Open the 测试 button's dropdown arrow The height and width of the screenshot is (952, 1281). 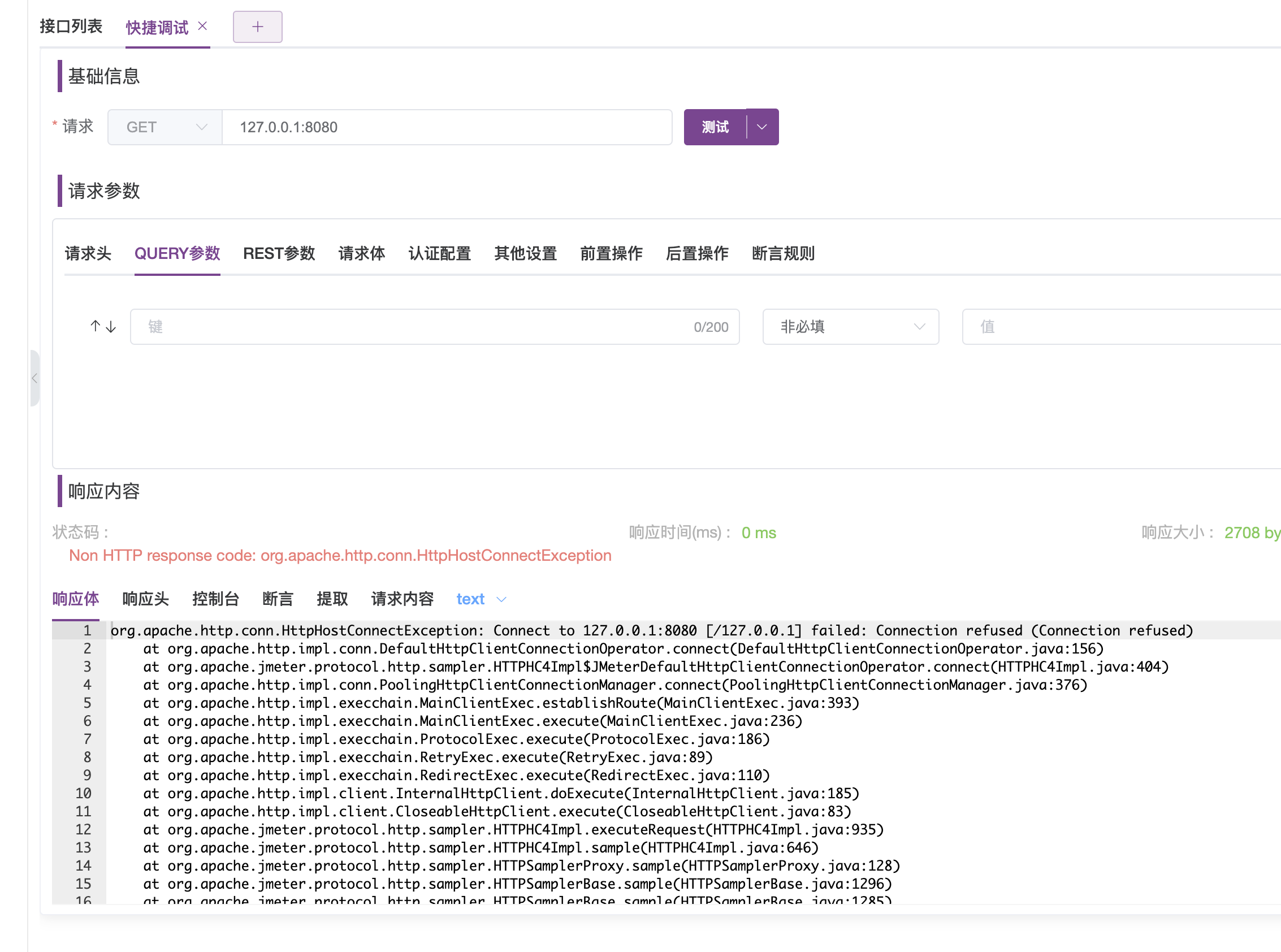(x=762, y=127)
